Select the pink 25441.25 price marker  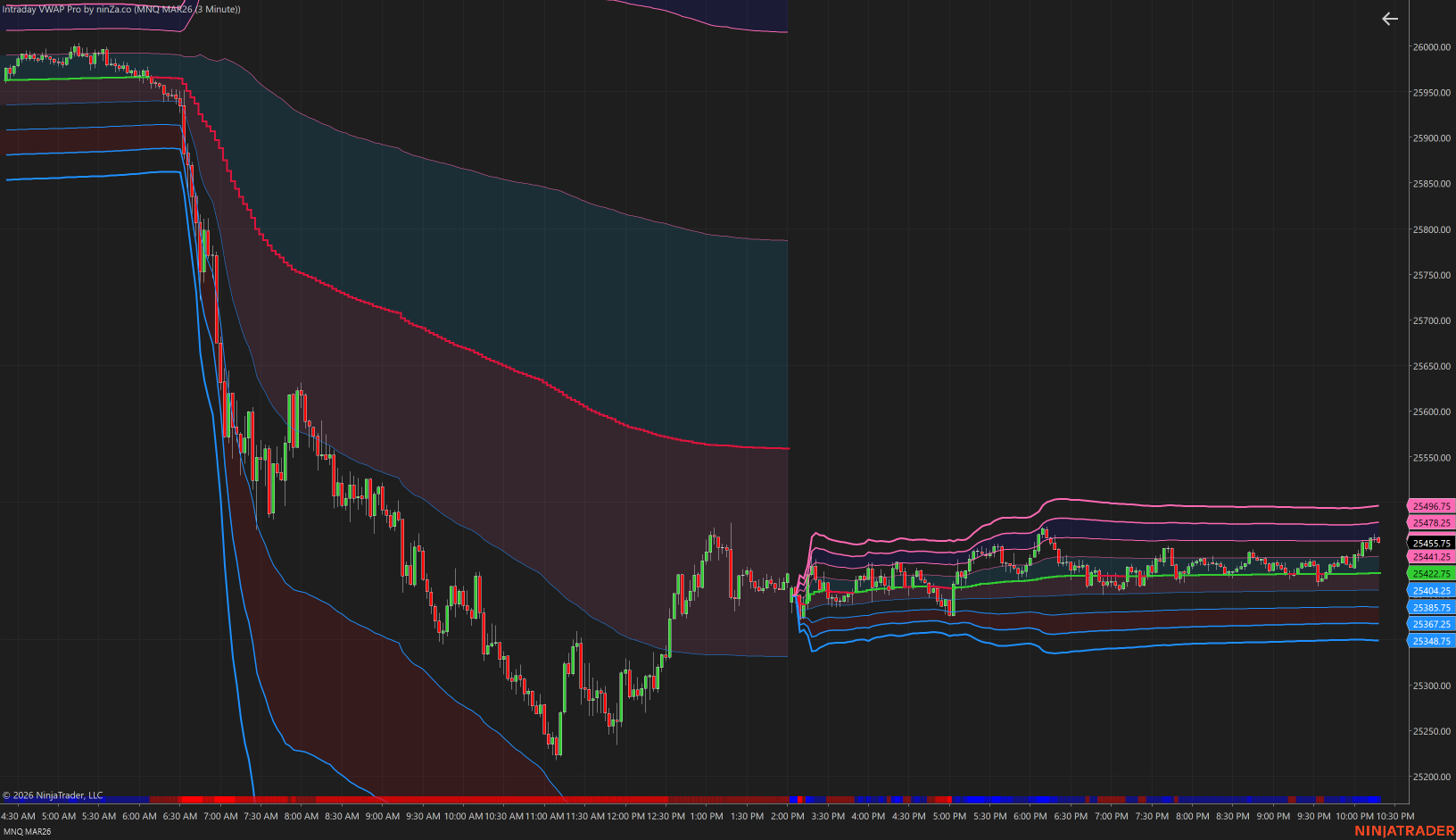point(1431,557)
